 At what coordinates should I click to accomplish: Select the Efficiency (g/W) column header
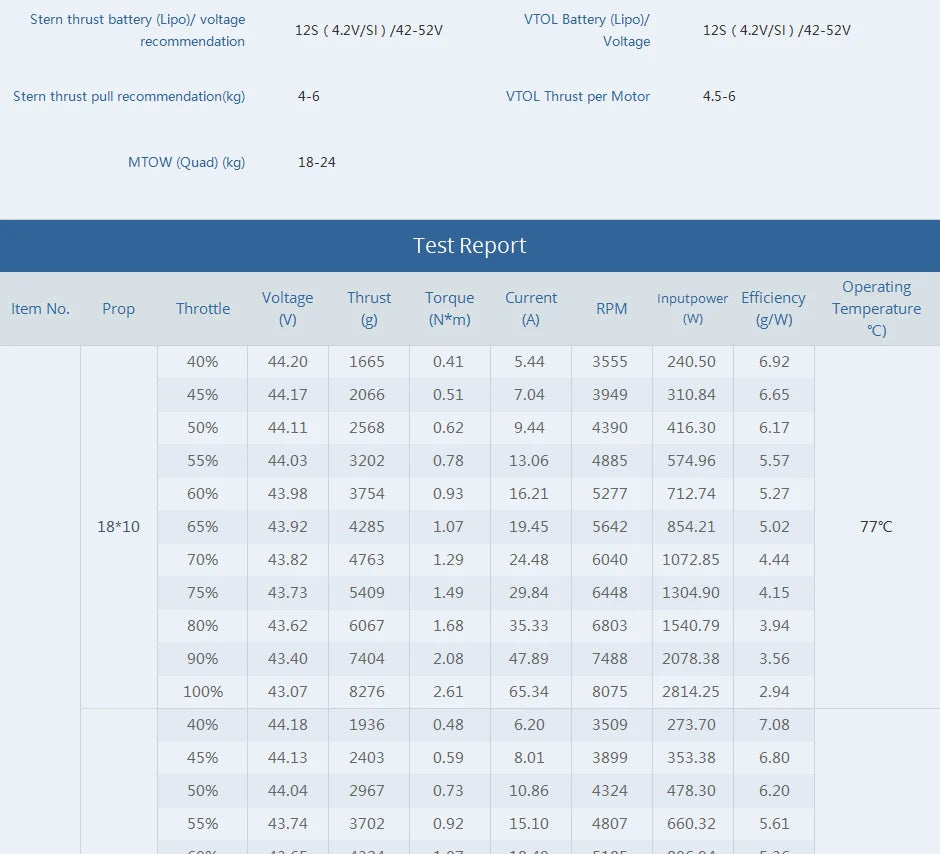tap(773, 308)
